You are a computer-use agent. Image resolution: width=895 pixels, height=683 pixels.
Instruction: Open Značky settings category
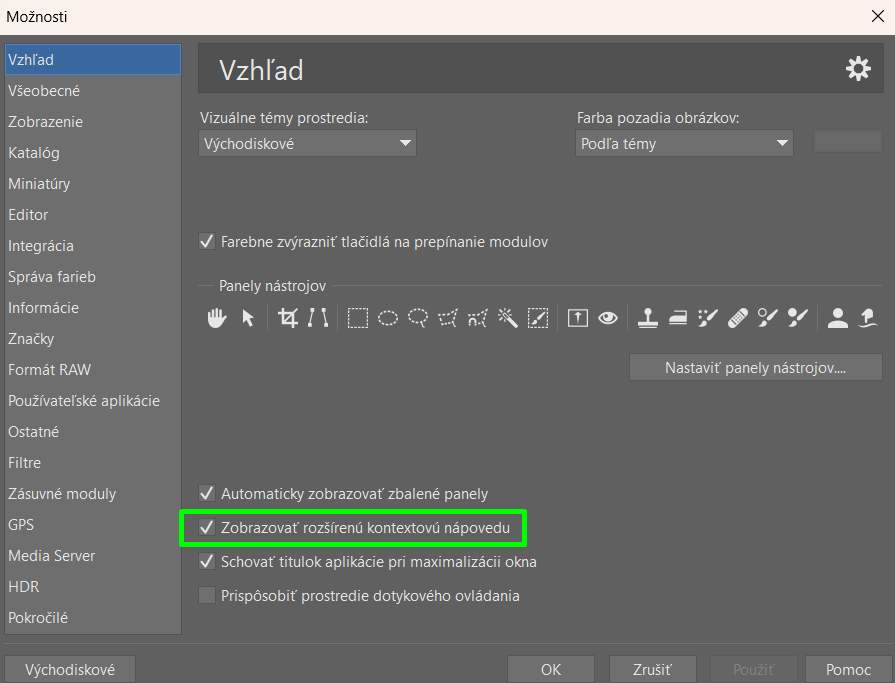[x=92, y=338]
